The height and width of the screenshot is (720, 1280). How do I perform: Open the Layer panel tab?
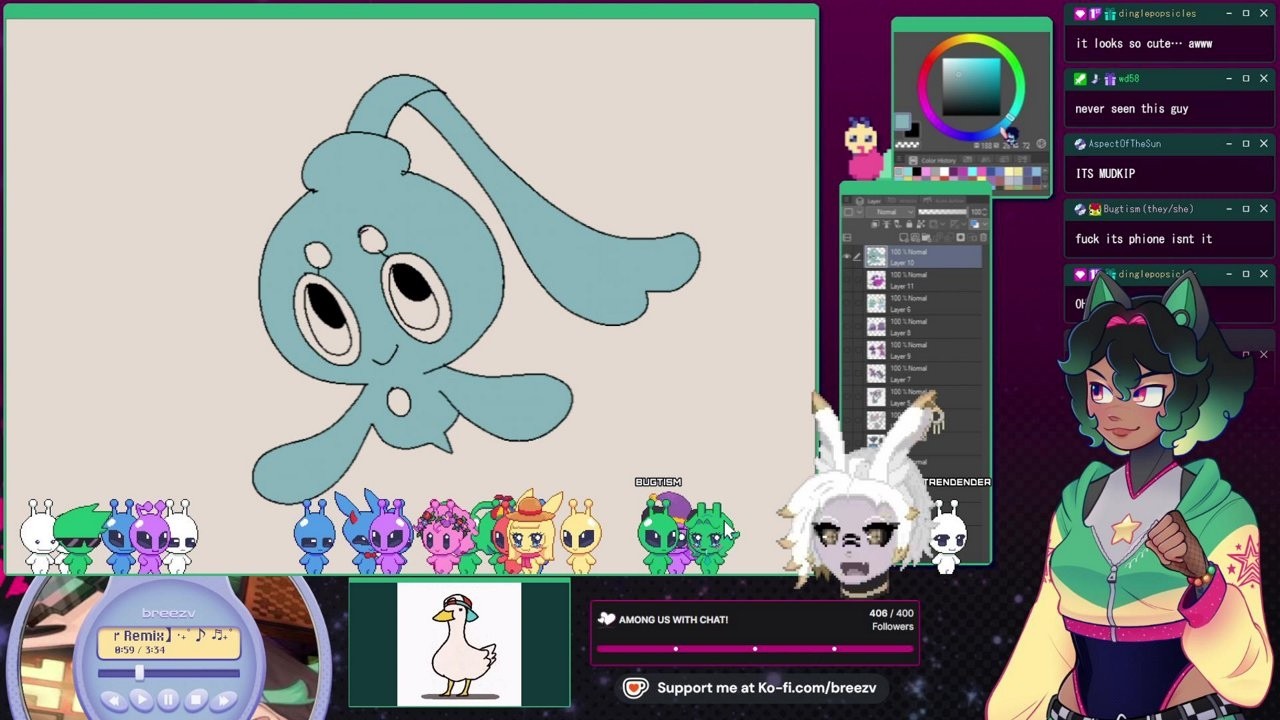(868, 201)
